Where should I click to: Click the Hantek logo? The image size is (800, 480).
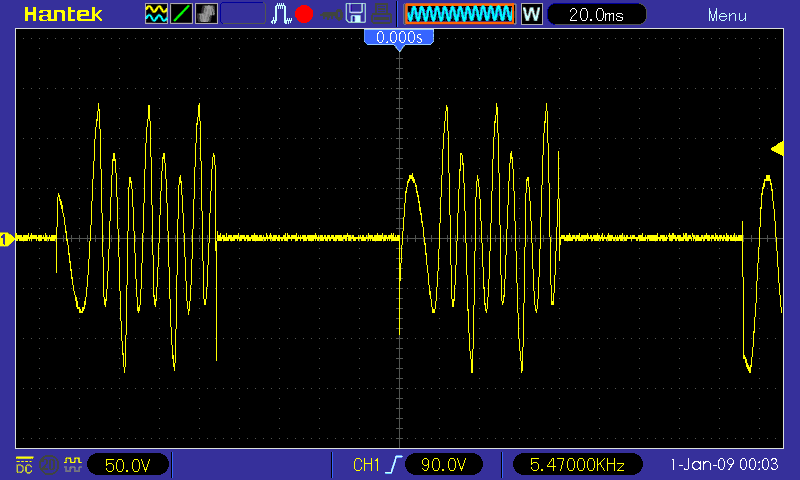click(x=63, y=14)
